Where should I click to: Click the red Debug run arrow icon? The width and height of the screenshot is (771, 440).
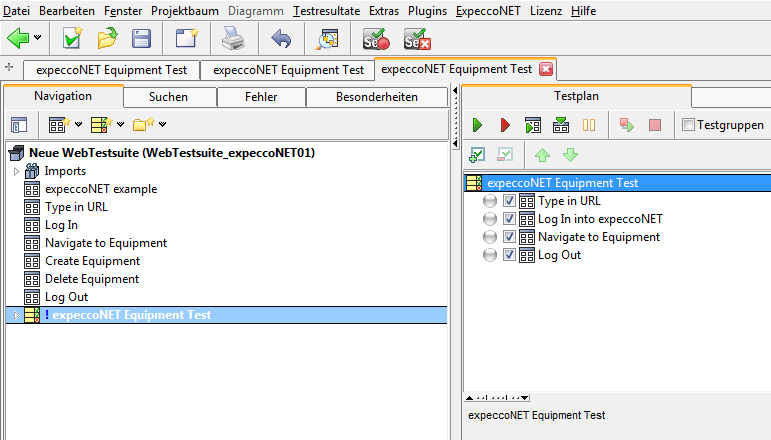click(x=505, y=125)
